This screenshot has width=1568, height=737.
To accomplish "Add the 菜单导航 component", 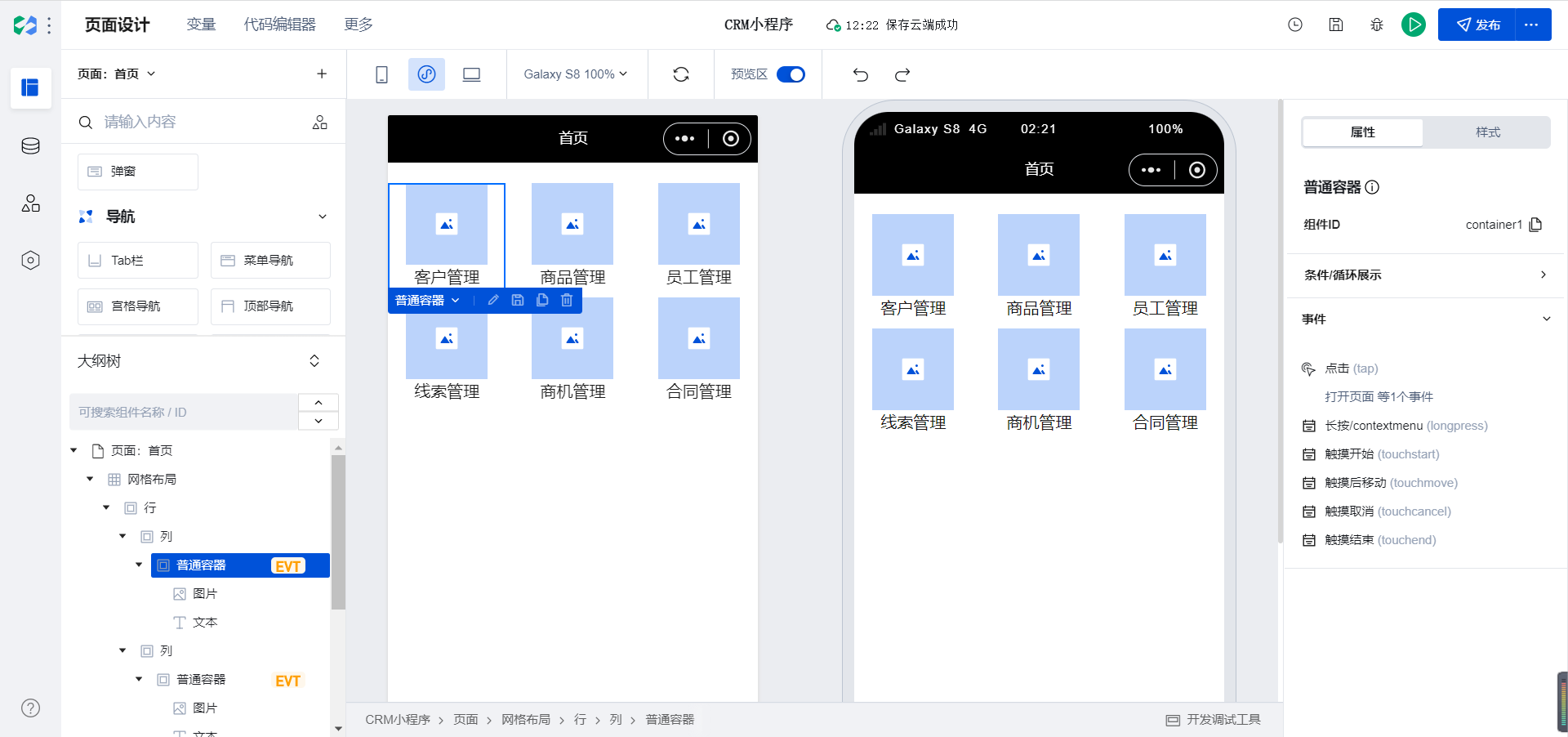I will (270, 261).
